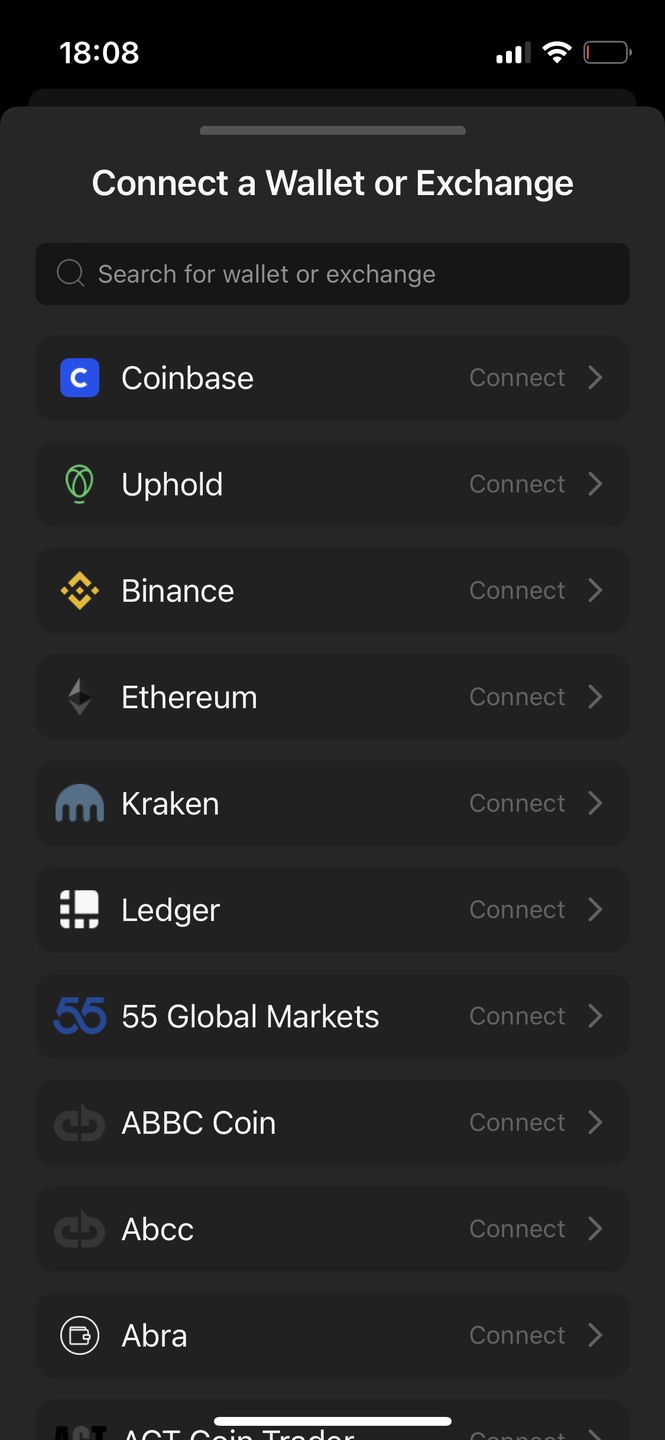Screen dimensions: 665x1440
Task: Open the chevron on the Kraken row
Action: tap(595, 803)
